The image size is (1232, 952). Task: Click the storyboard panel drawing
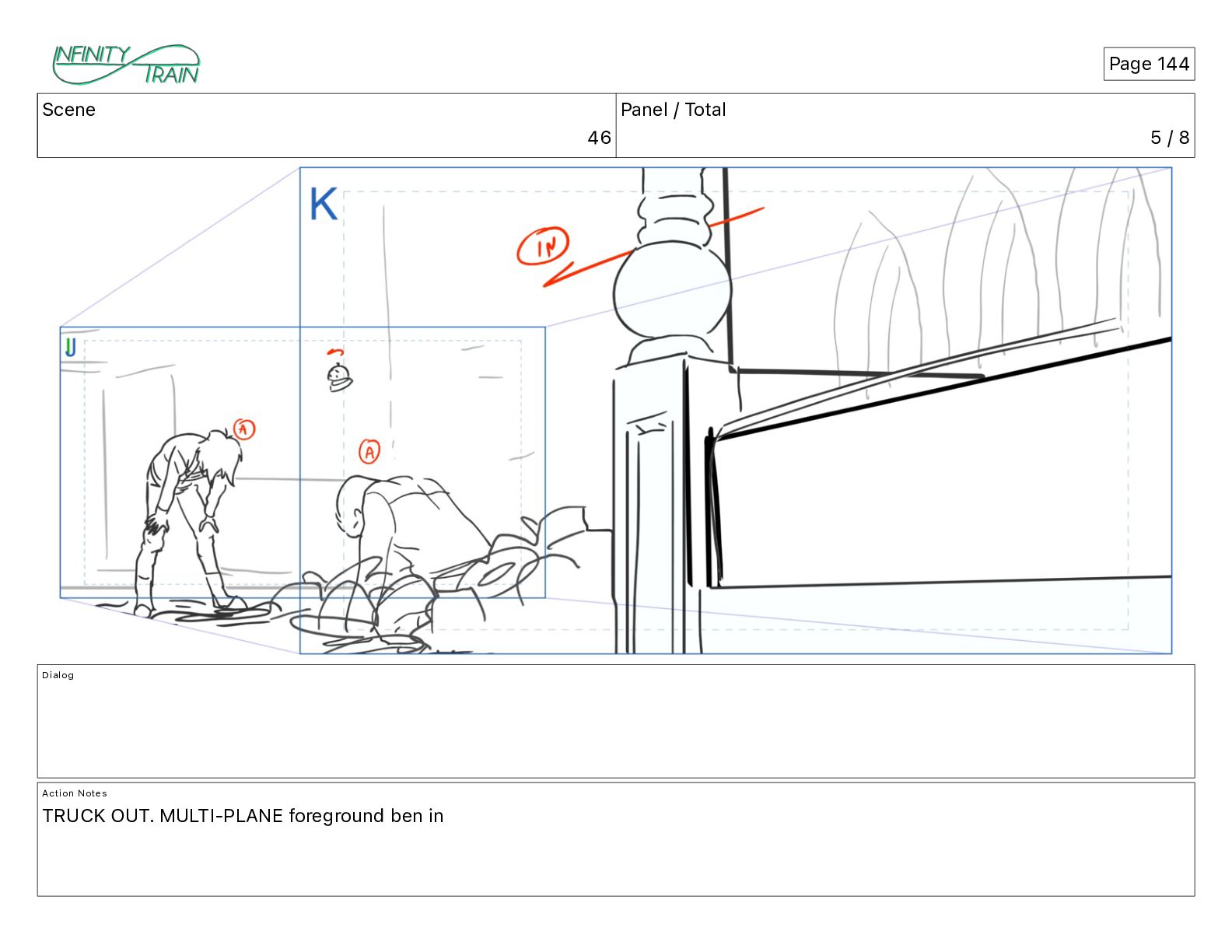(616, 411)
